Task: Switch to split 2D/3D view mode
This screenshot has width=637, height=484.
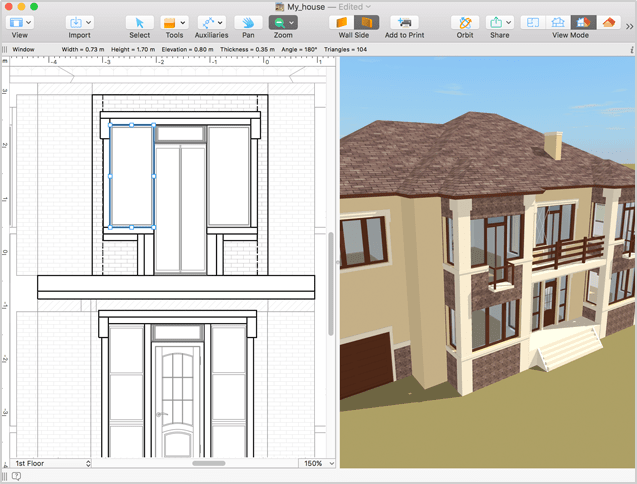Action: pyautogui.click(x=556, y=22)
